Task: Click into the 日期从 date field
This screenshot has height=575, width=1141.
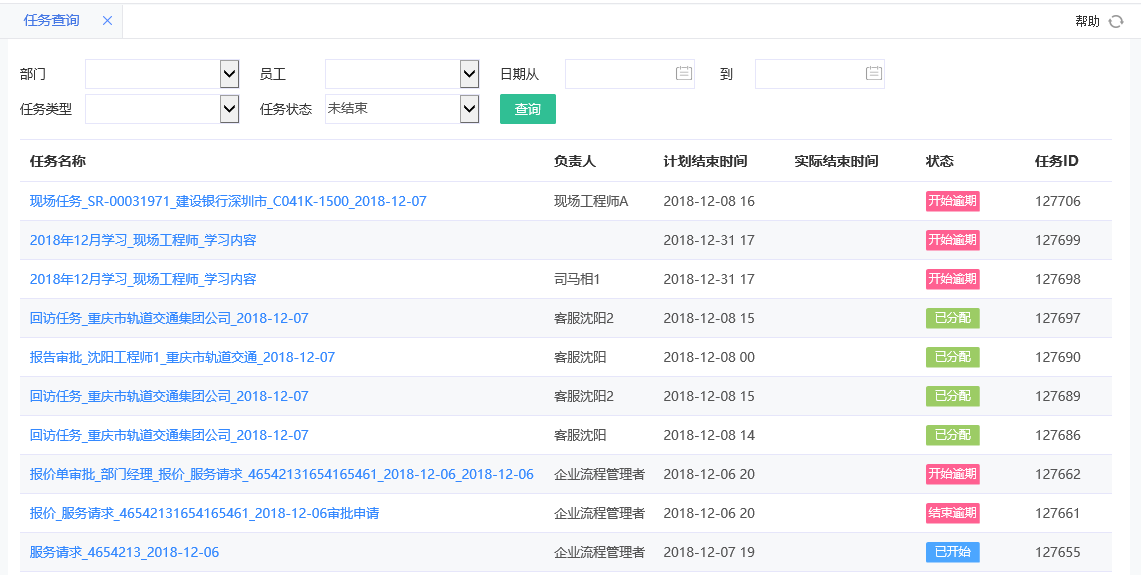Action: [x=618, y=73]
